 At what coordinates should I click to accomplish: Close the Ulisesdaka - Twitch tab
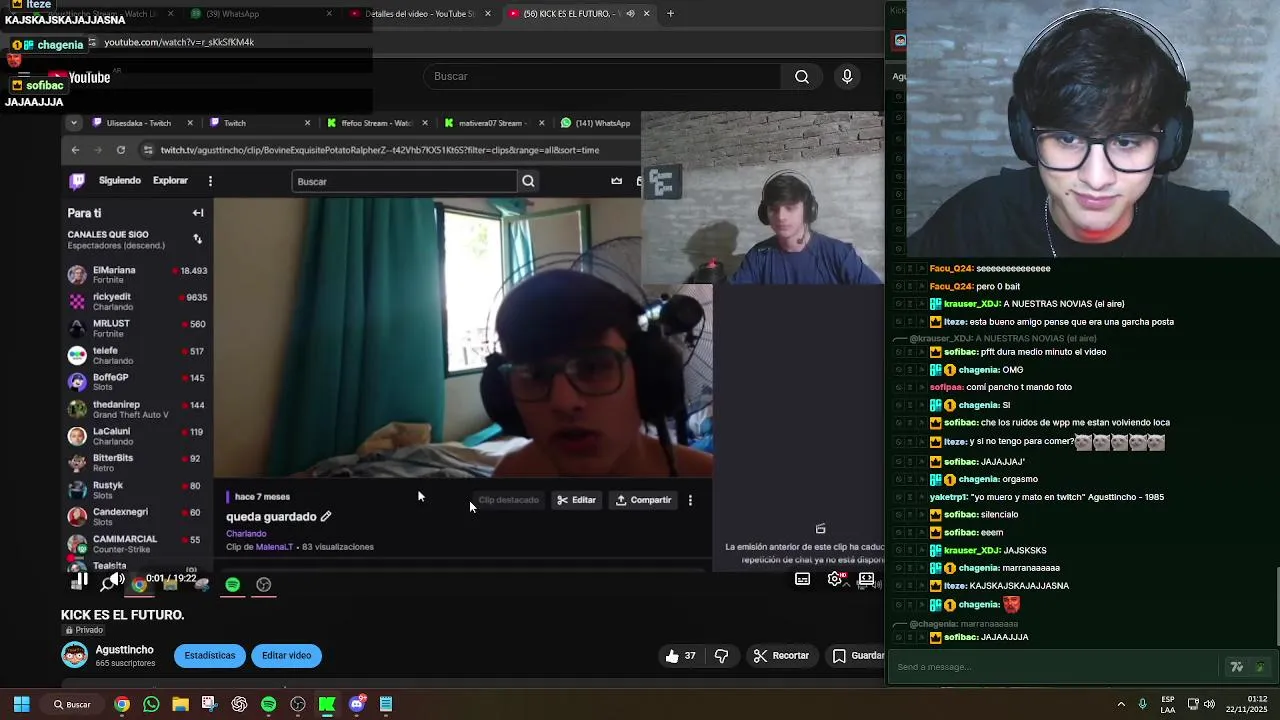[x=190, y=123]
